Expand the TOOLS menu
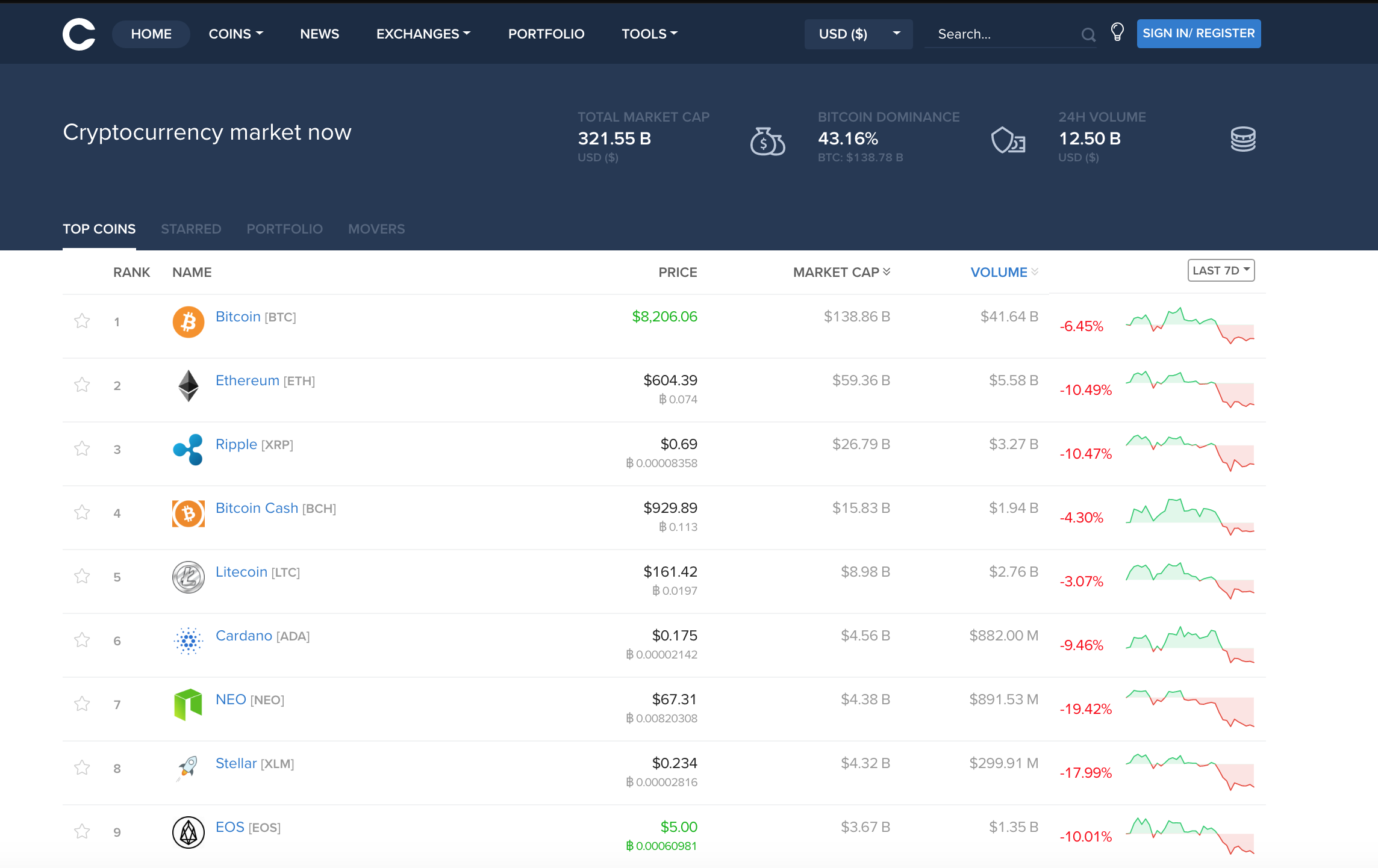Image resolution: width=1378 pixels, height=868 pixels. [649, 34]
